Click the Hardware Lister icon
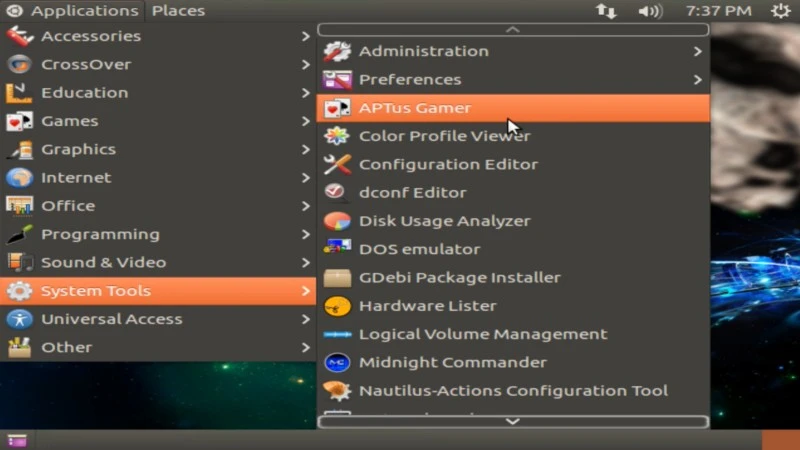The image size is (800, 450). tap(337, 306)
